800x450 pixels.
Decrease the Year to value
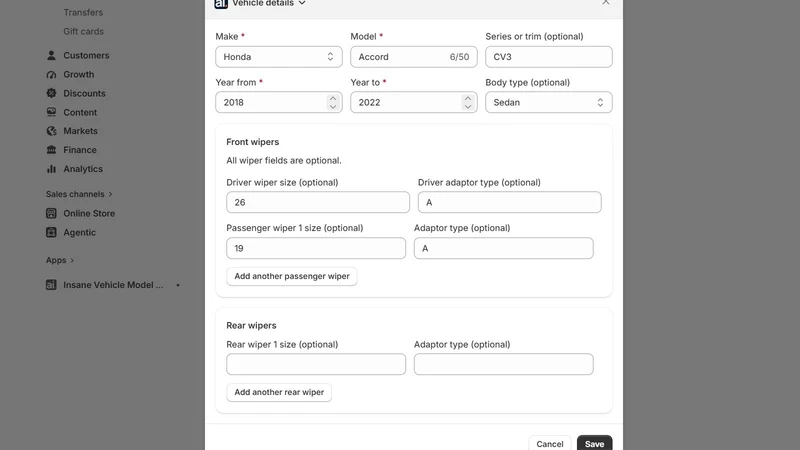[468, 107]
